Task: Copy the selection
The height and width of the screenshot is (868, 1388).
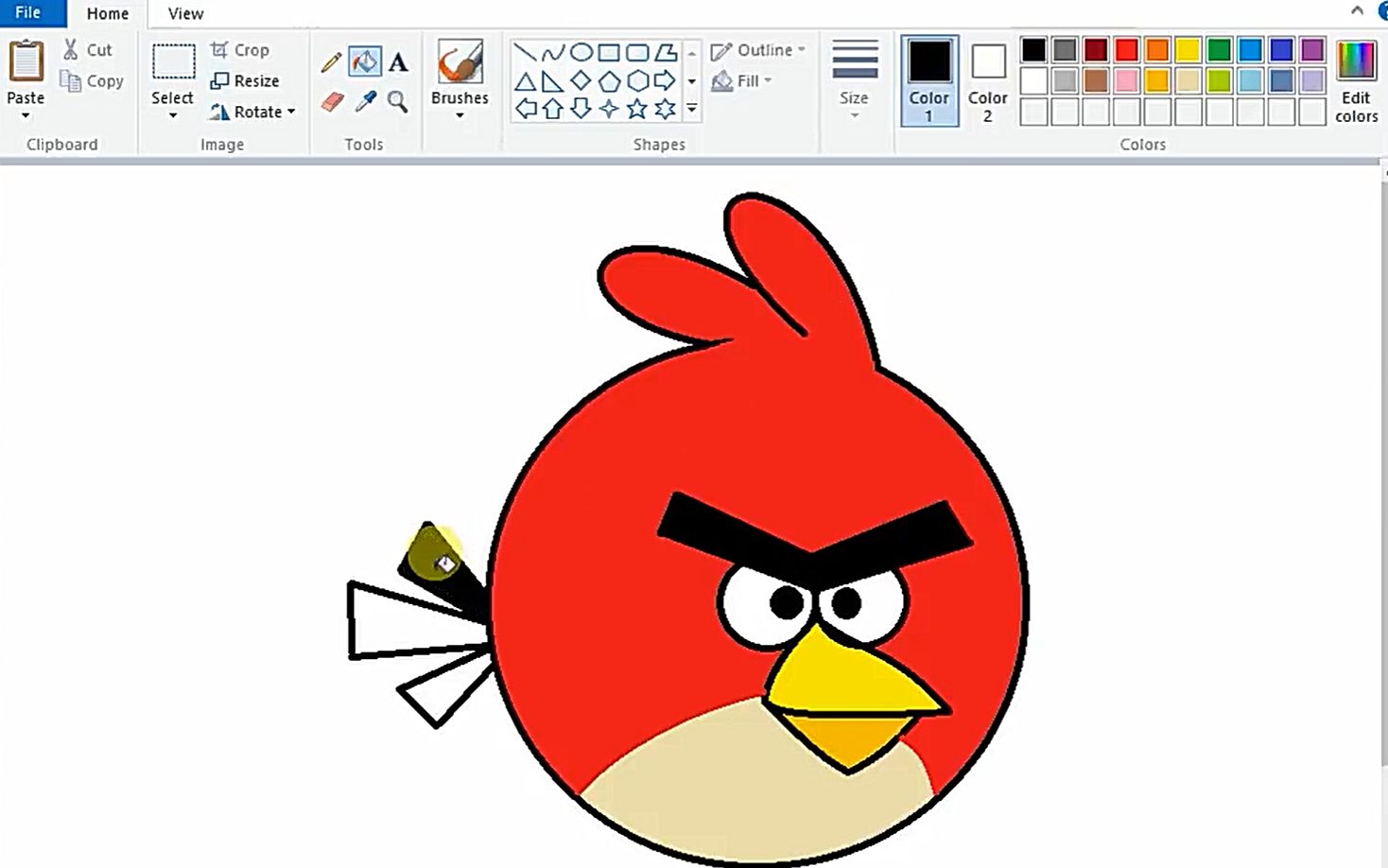Action: coord(92,81)
